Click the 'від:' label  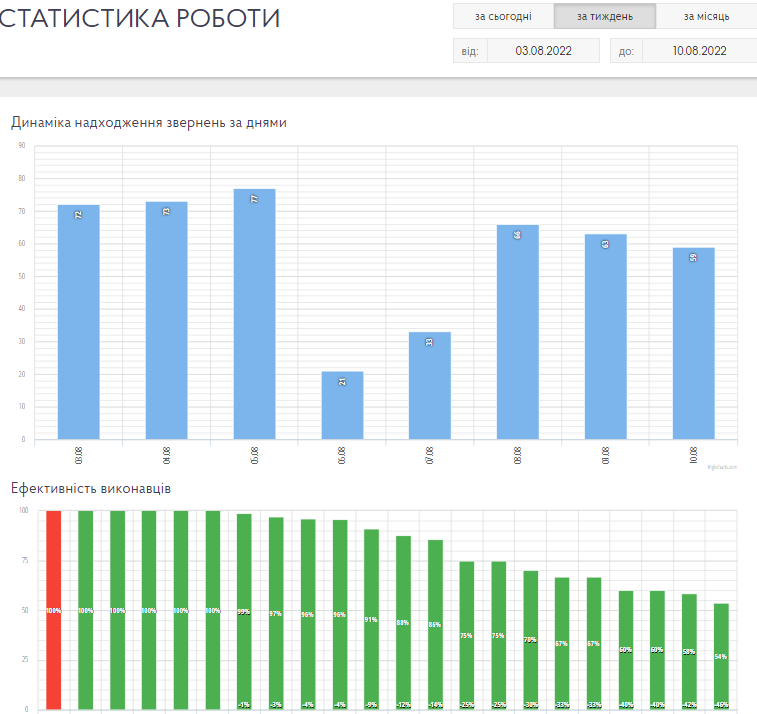[470, 51]
